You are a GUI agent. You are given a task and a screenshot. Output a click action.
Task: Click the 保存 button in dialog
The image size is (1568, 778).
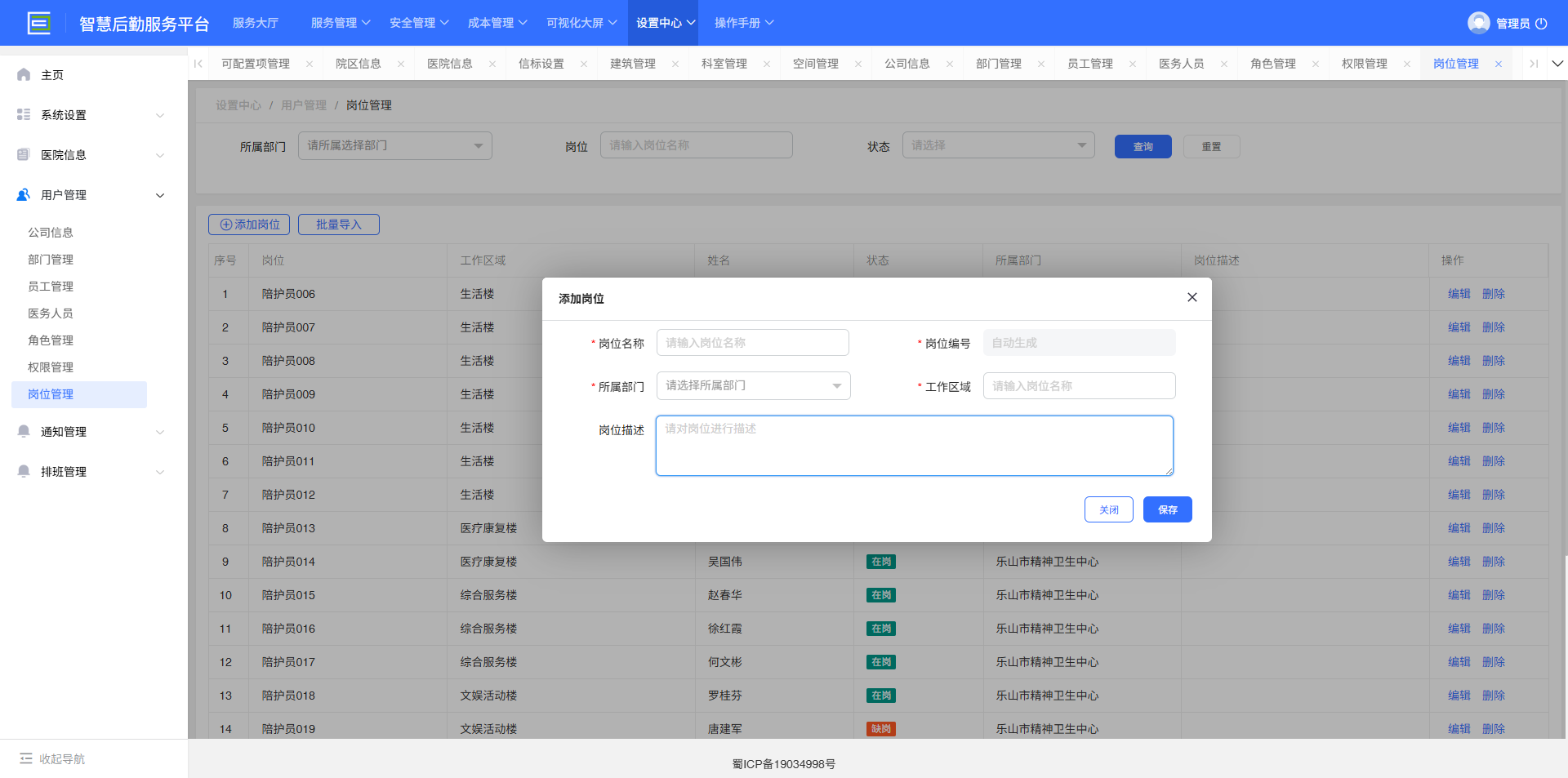[1168, 509]
